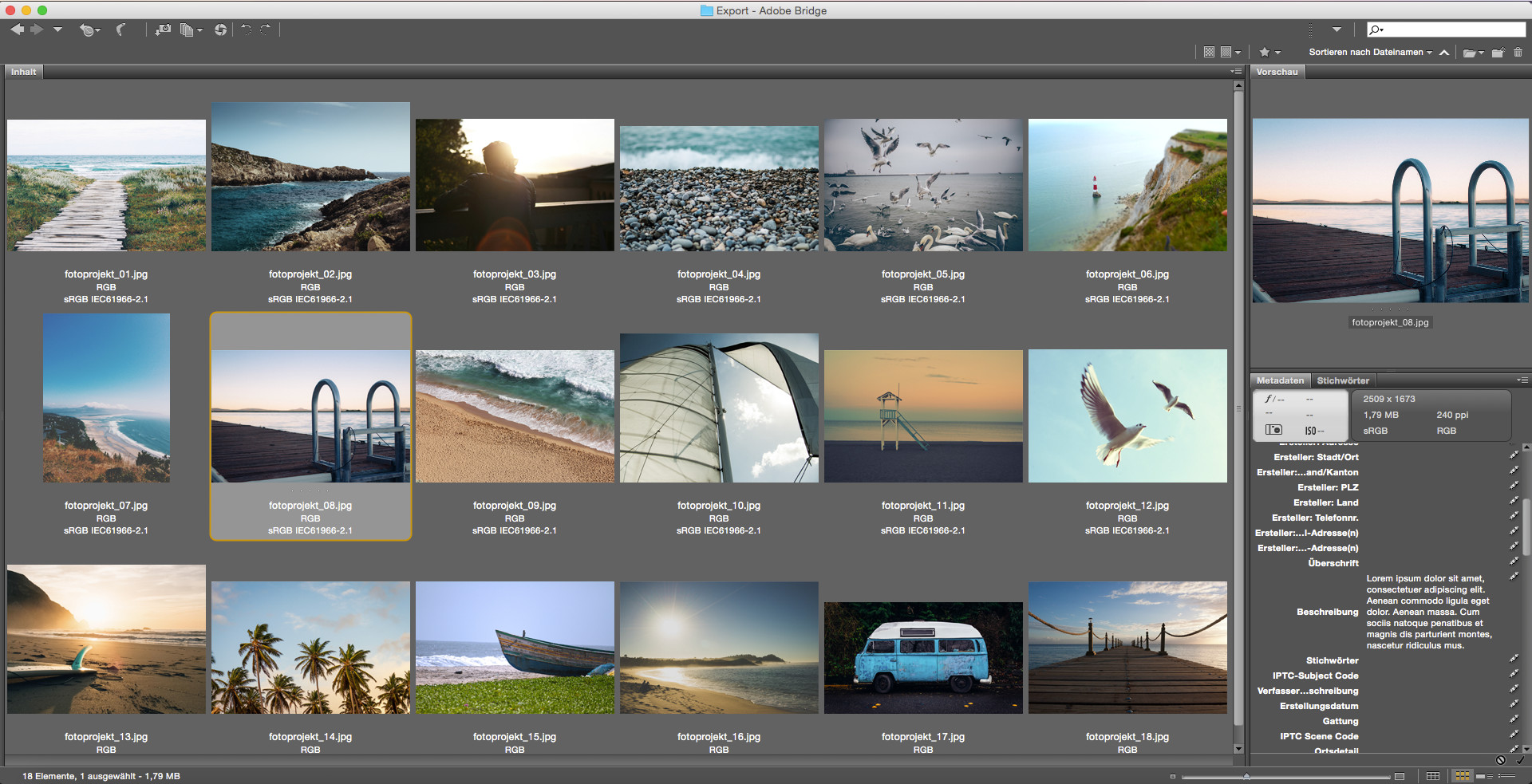Switch to the Stichwörter tab
Screen dimensions: 1532x784
pos(1344,380)
